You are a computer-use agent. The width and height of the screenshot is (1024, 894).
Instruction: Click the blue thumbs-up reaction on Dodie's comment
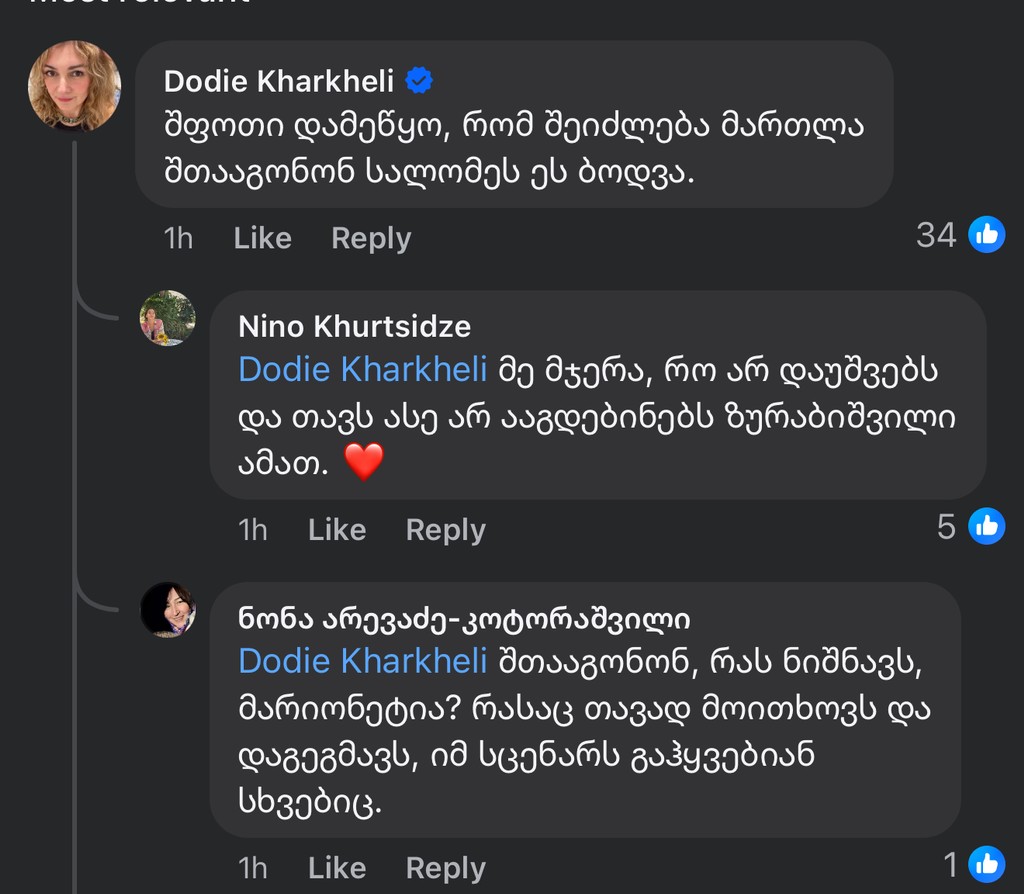coord(986,235)
